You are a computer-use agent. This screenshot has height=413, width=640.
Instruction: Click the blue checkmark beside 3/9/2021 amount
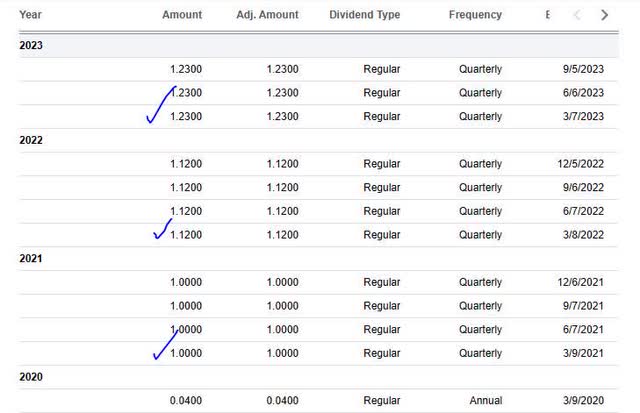pyautogui.click(x=165, y=345)
